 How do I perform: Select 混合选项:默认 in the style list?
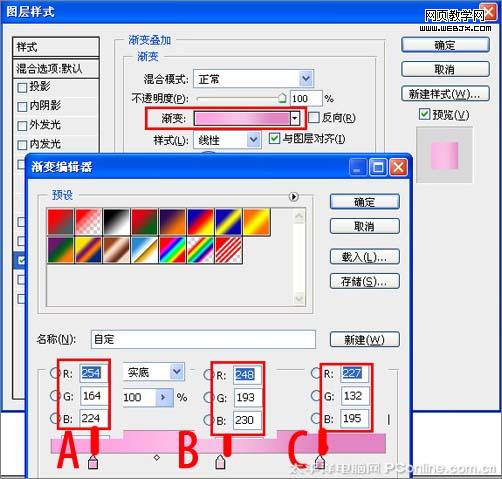pyautogui.click(x=56, y=69)
